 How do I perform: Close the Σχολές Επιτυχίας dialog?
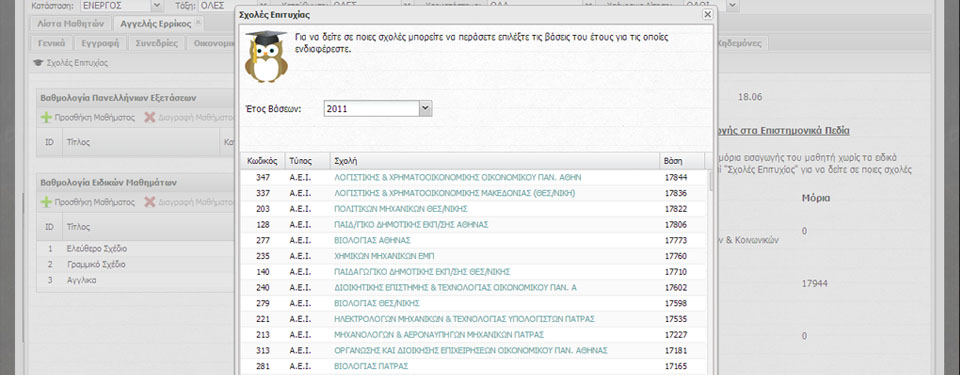click(707, 14)
